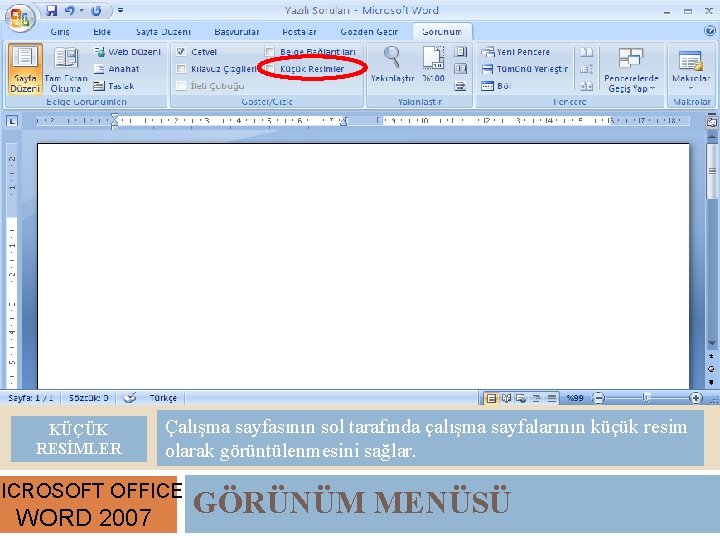Select Print Layout view in status bar
The width and height of the screenshot is (720, 540).
point(491,398)
